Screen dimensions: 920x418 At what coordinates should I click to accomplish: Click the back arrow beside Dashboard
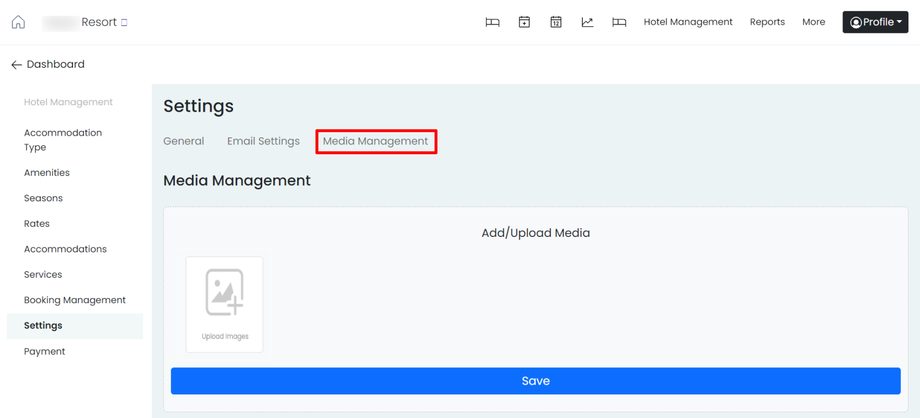[x=16, y=65]
